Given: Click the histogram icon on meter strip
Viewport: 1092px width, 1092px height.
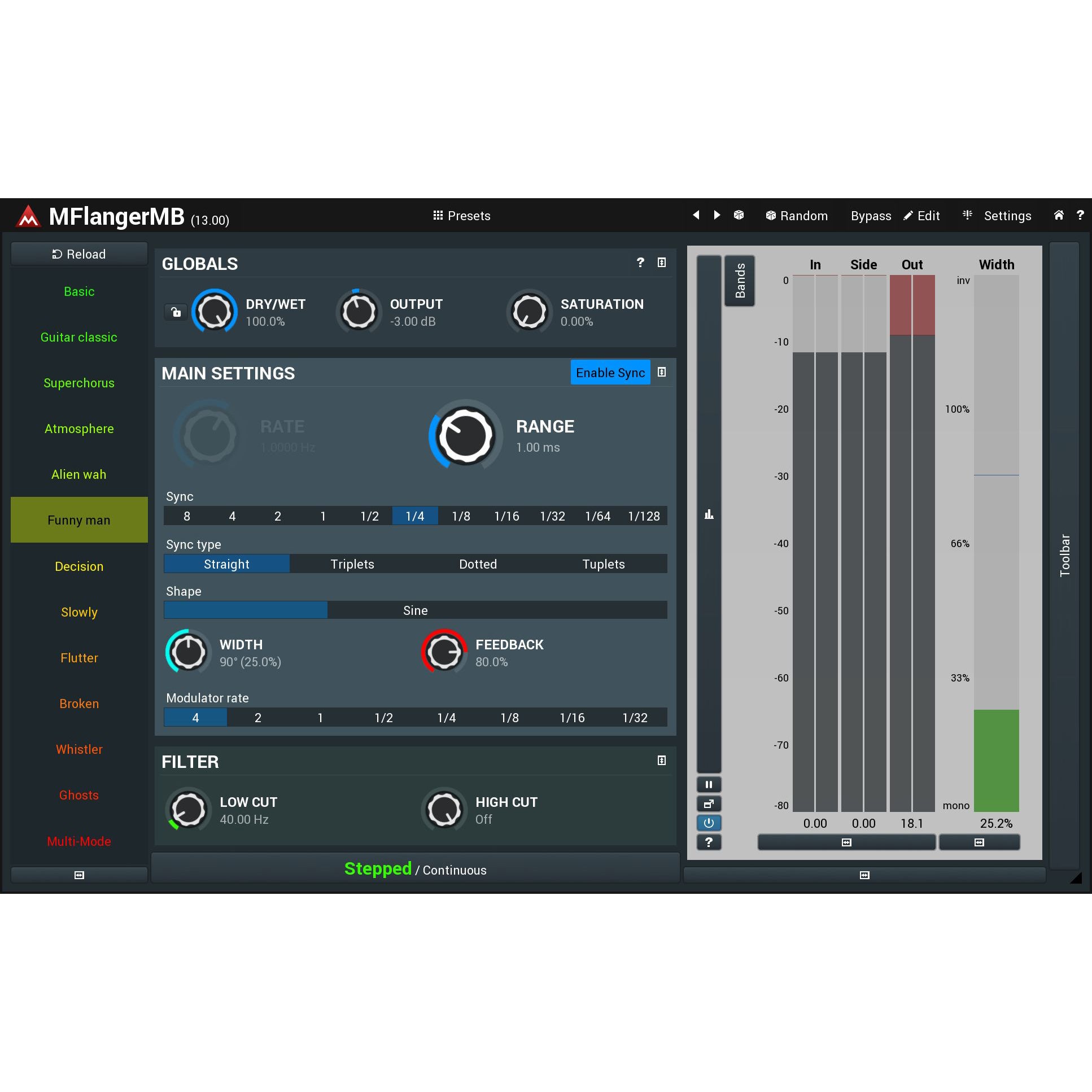Looking at the screenshot, I should (x=709, y=514).
